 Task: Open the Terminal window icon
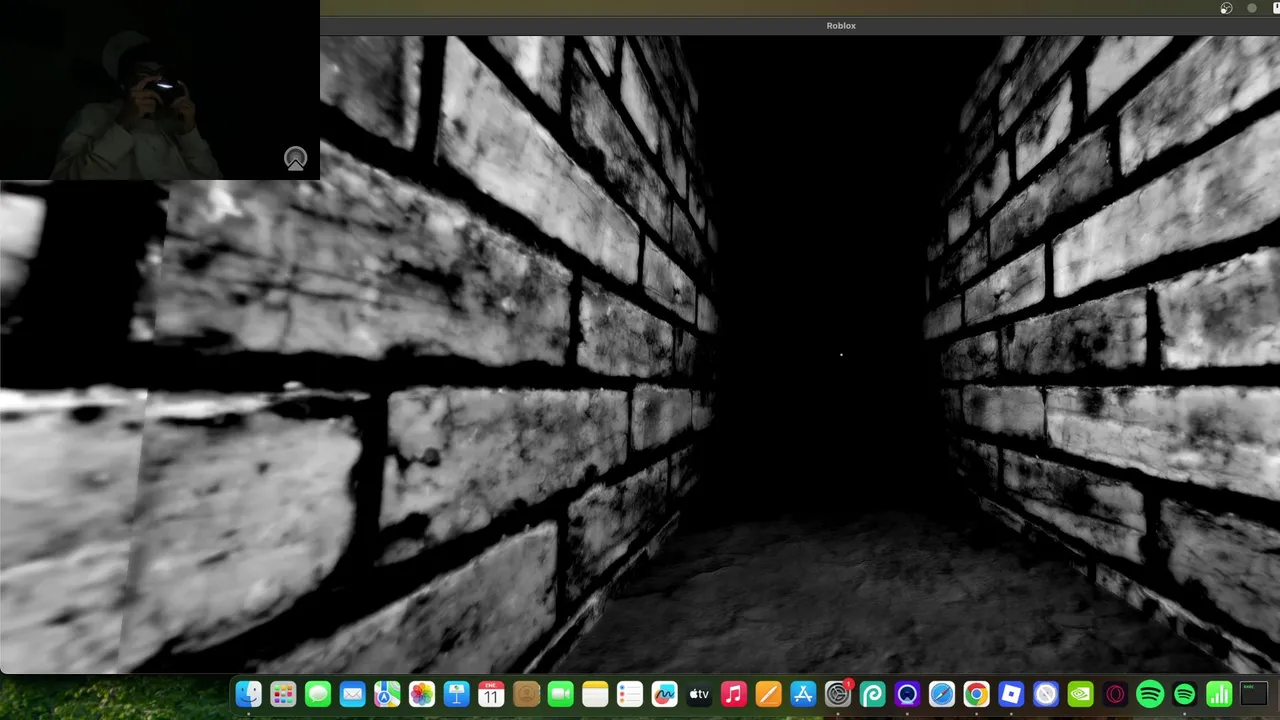(1254, 694)
